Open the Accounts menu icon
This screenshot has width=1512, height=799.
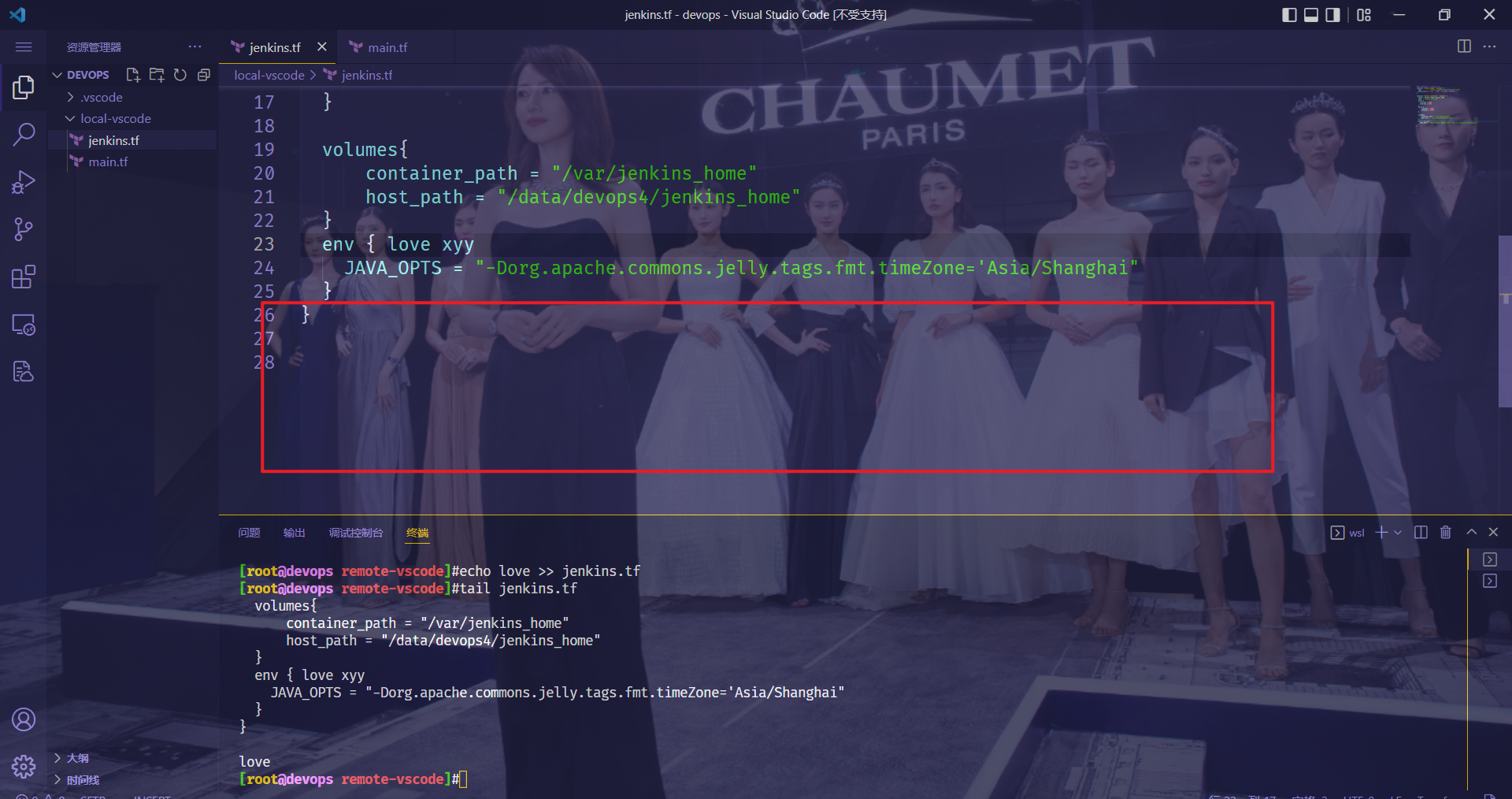click(24, 719)
